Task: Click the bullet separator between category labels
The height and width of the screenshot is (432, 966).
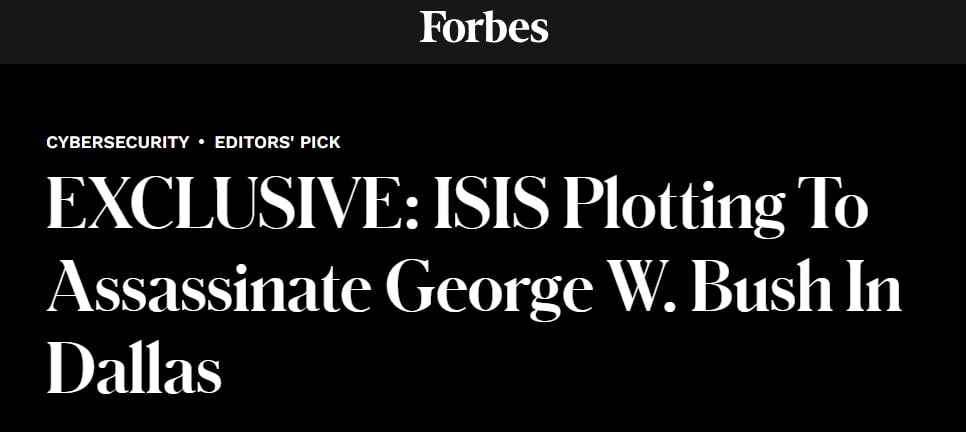Action: tap(201, 142)
